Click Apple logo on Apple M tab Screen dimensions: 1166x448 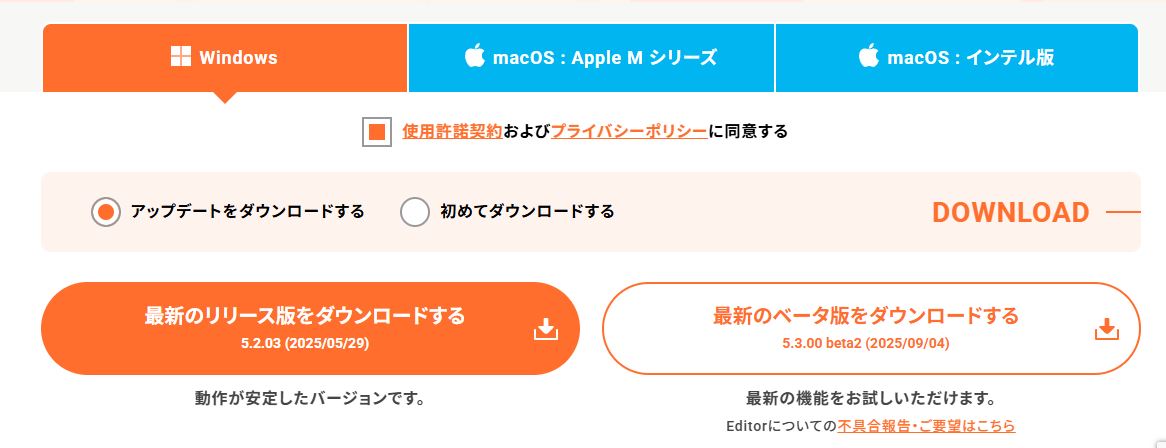474,56
